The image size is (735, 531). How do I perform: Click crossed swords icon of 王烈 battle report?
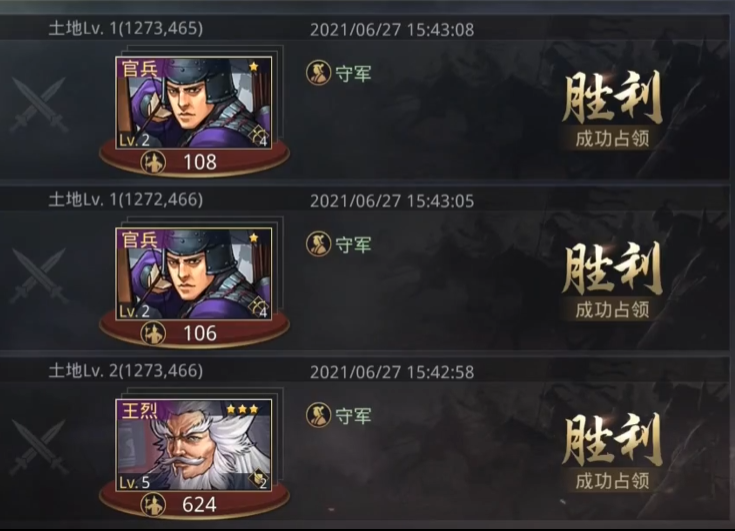(38, 447)
